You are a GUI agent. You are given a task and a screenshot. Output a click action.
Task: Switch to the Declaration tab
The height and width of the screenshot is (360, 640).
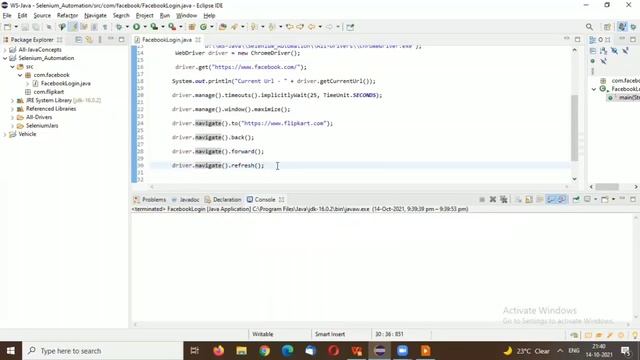223,200
